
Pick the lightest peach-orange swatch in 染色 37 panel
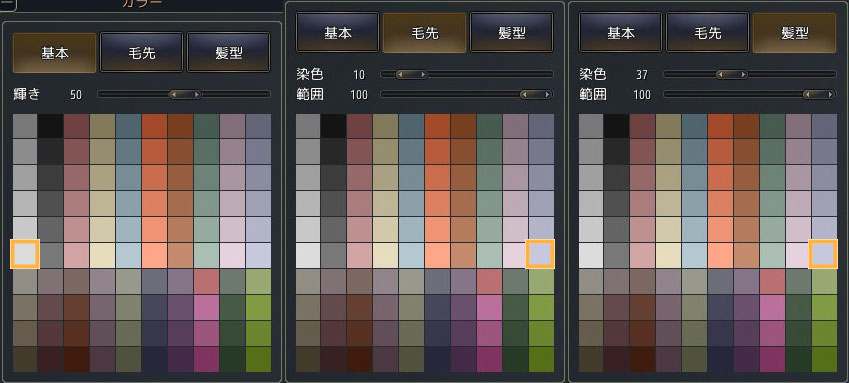720,255
